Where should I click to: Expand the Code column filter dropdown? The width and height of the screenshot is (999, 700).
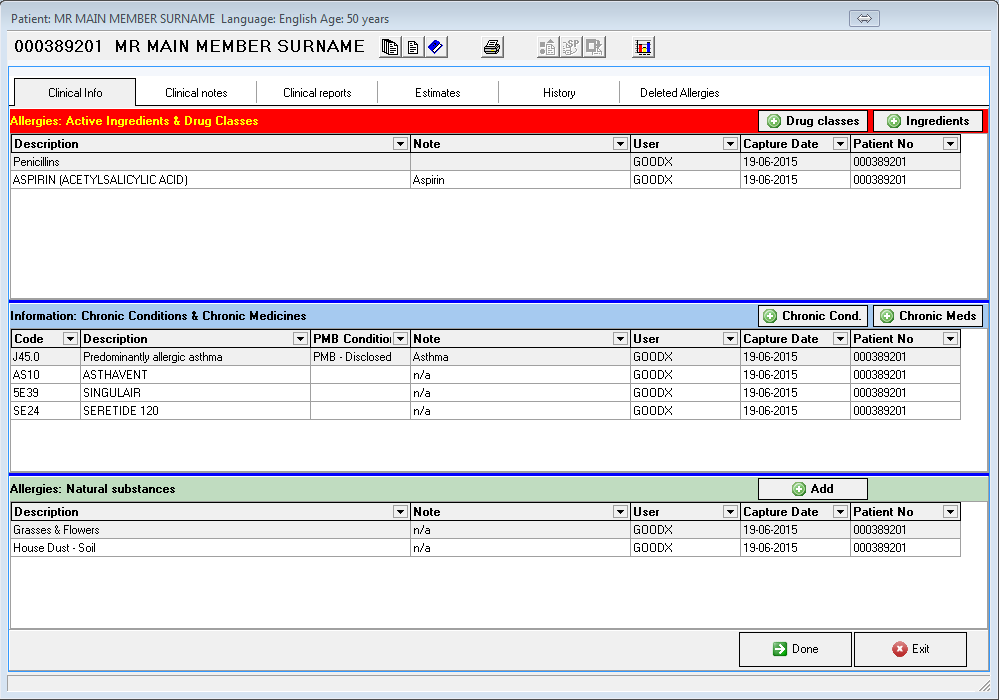click(70, 339)
